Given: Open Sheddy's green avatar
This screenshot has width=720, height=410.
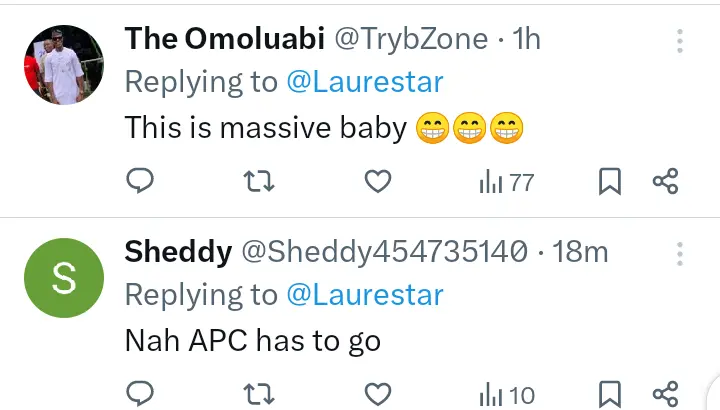Looking at the screenshot, I should pyautogui.click(x=63, y=278).
